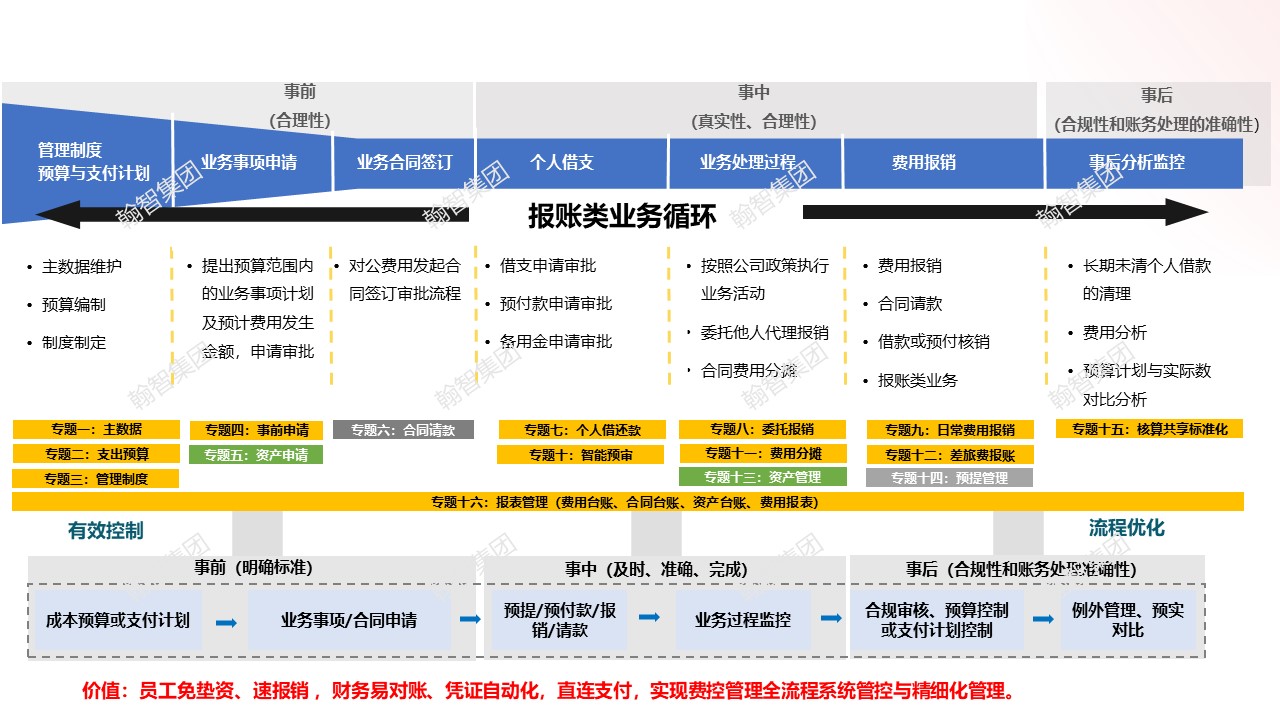Viewport: 1280px width, 720px height.
Task: Select the bottom heading 事前（明确标准）
Action: point(254,568)
